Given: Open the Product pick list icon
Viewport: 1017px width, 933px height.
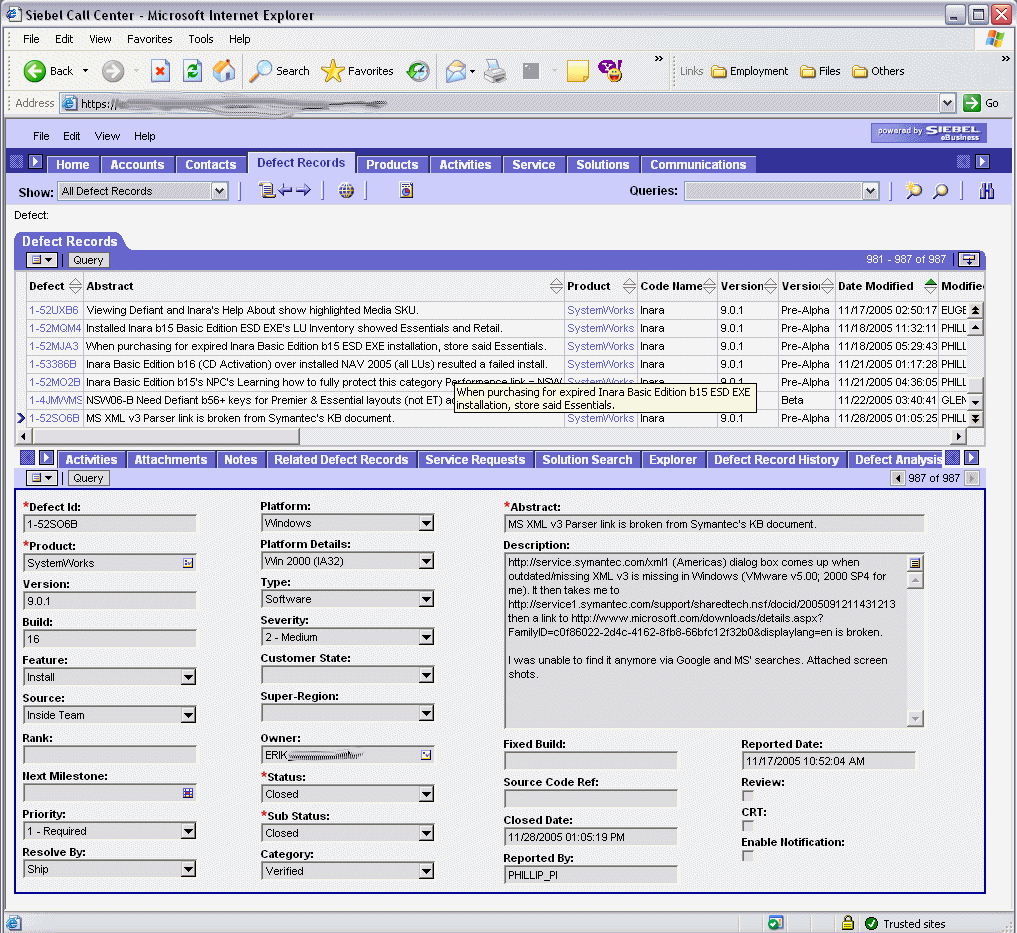Looking at the screenshot, I should (x=188, y=563).
